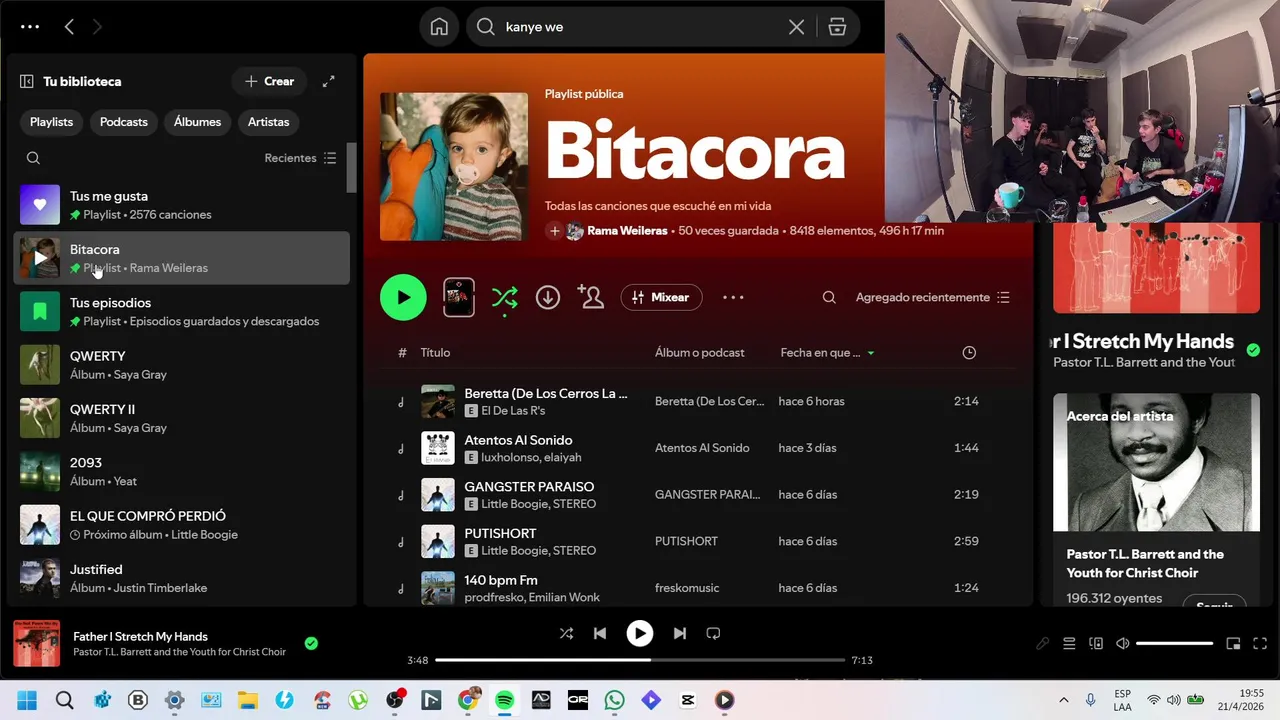Invite collaborators to the playlist
1280x720 pixels.
(590, 297)
